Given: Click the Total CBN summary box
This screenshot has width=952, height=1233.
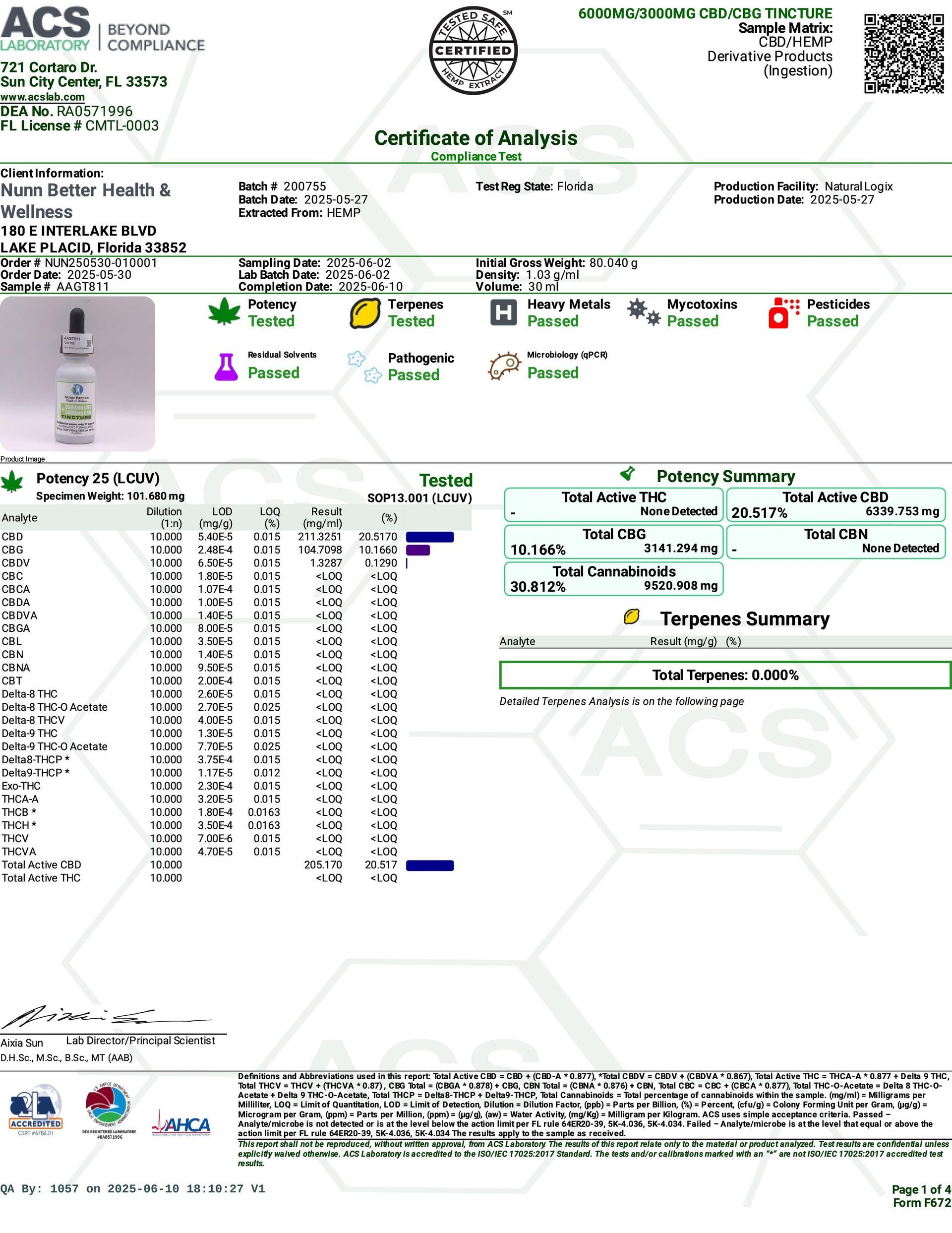Looking at the screenshot, I should [x=836, y=542].
